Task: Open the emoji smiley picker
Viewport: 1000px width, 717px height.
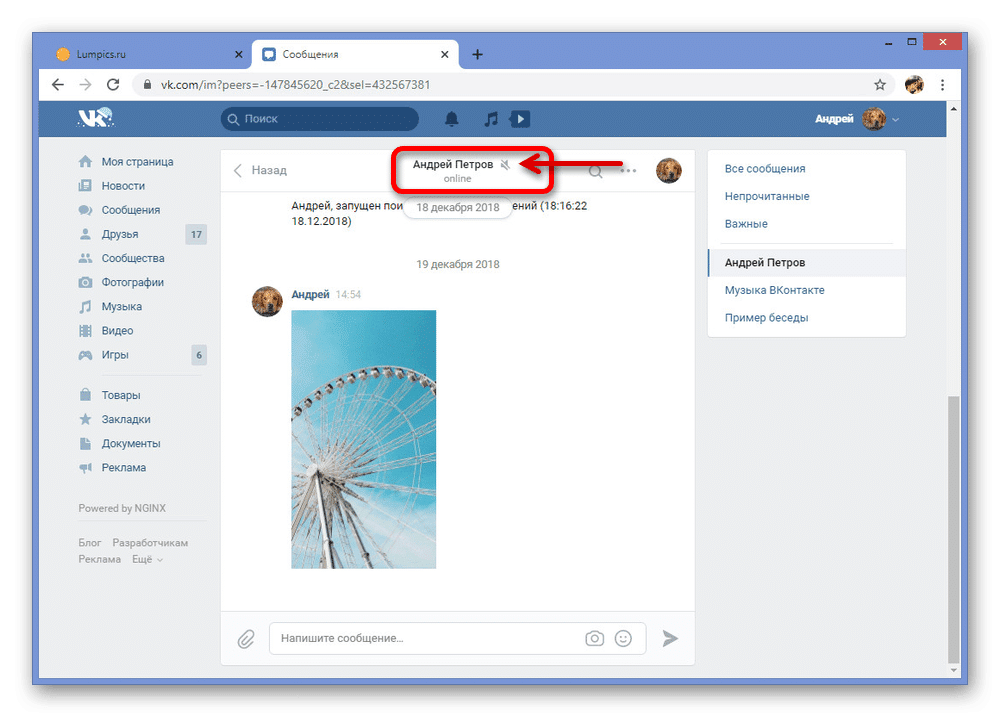Action: point(624,638)
